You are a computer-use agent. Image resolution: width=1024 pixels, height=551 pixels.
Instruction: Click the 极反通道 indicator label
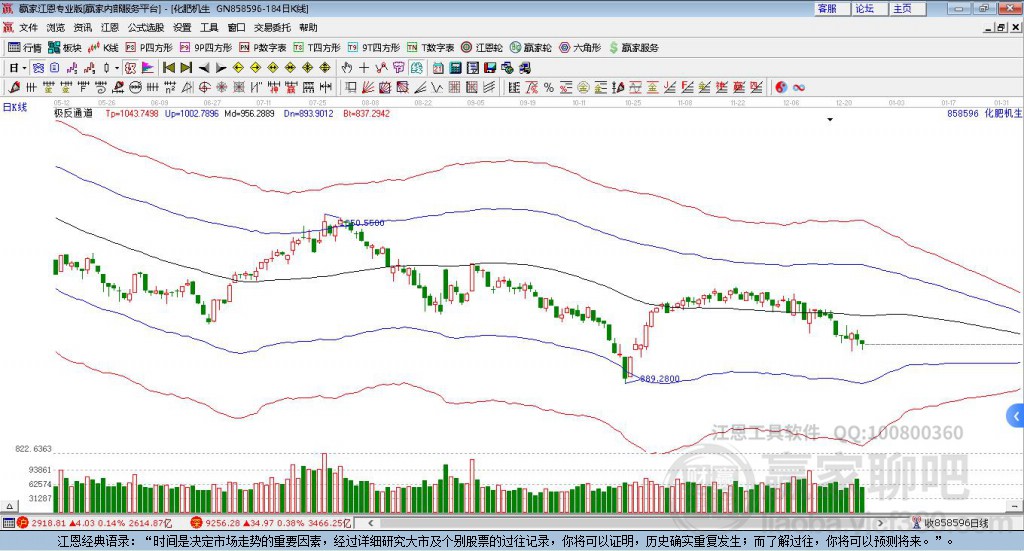pos(73,114)
